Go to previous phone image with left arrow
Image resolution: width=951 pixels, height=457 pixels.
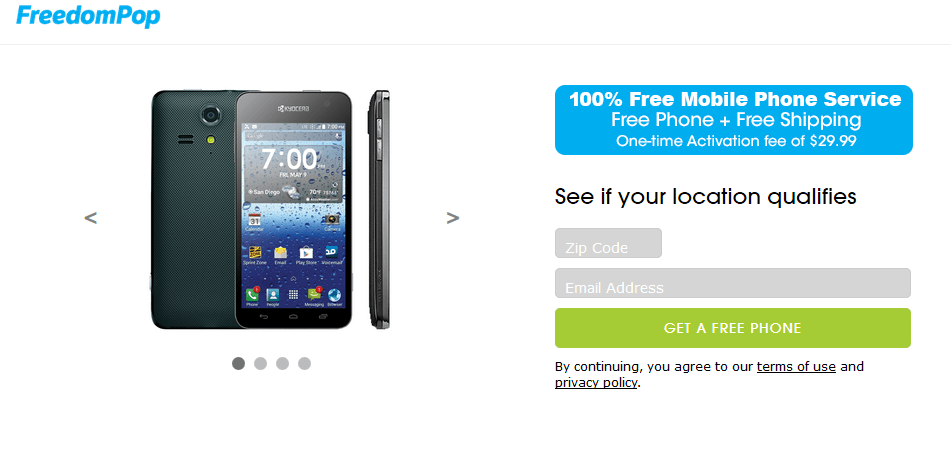click(x=90, y=218)
